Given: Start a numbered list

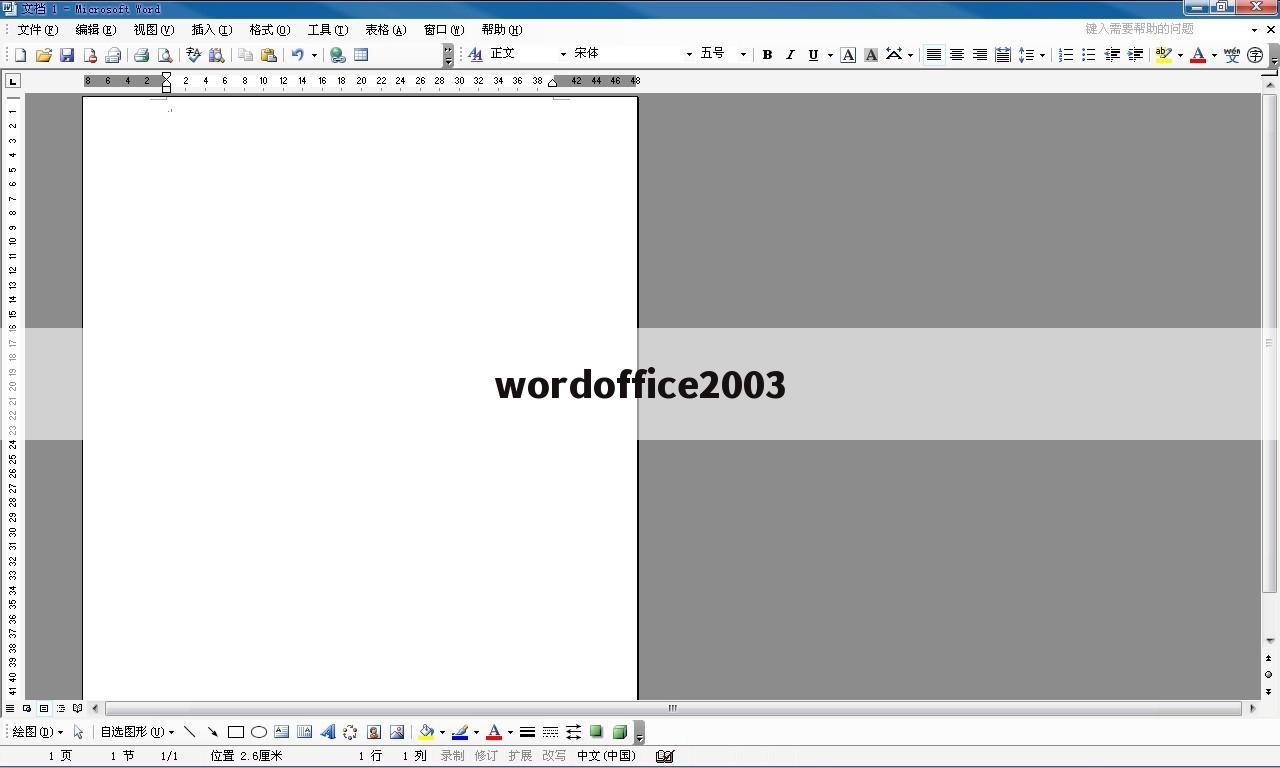Looking at the screenshot, I should (1066, 55).
